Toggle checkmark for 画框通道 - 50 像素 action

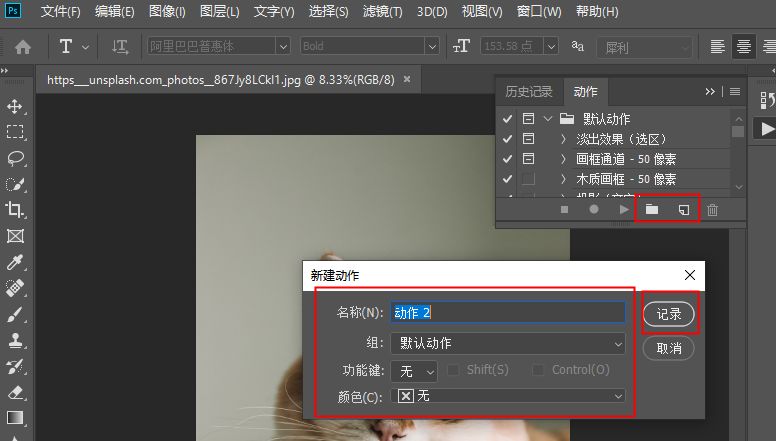click(507, 159)
